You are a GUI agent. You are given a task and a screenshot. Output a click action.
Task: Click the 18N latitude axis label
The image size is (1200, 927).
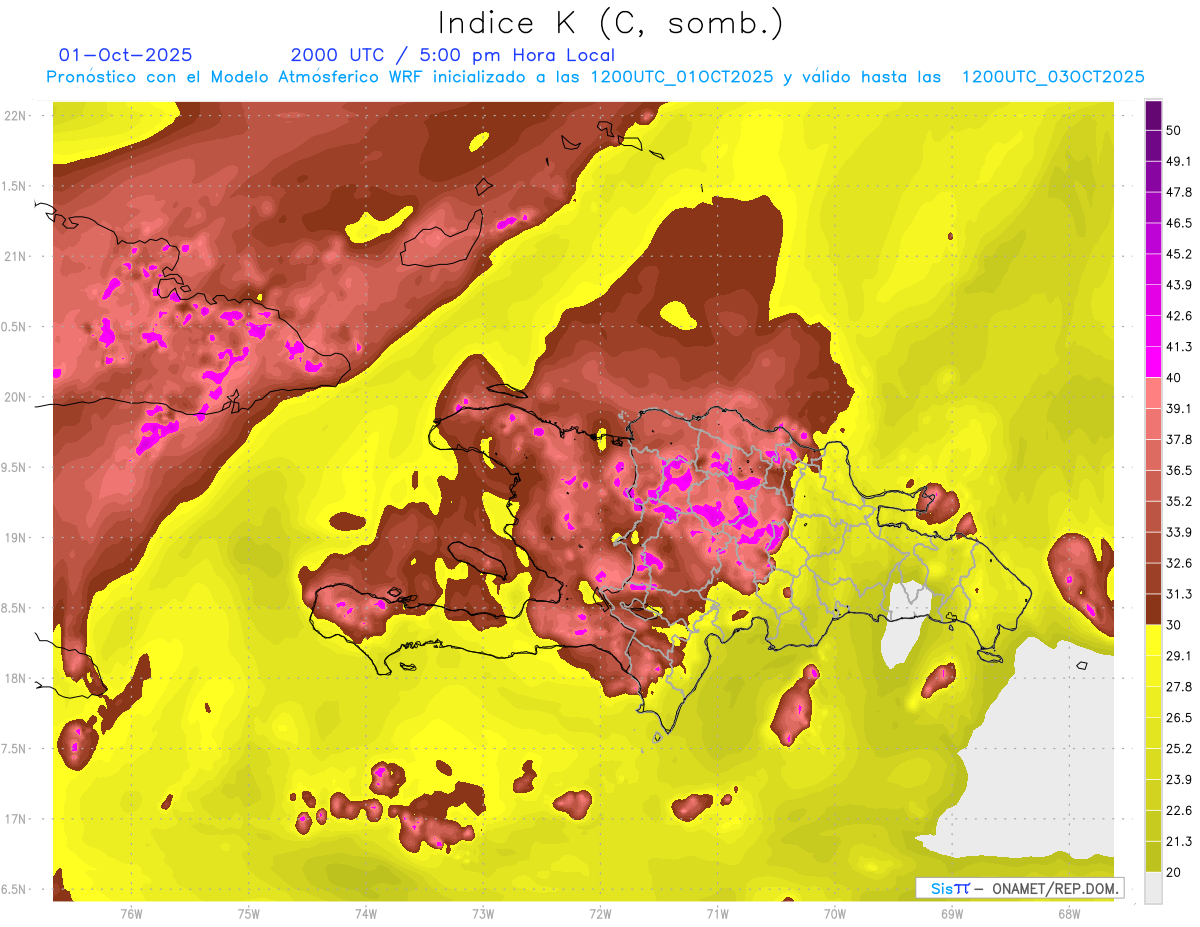coord(17,679)
